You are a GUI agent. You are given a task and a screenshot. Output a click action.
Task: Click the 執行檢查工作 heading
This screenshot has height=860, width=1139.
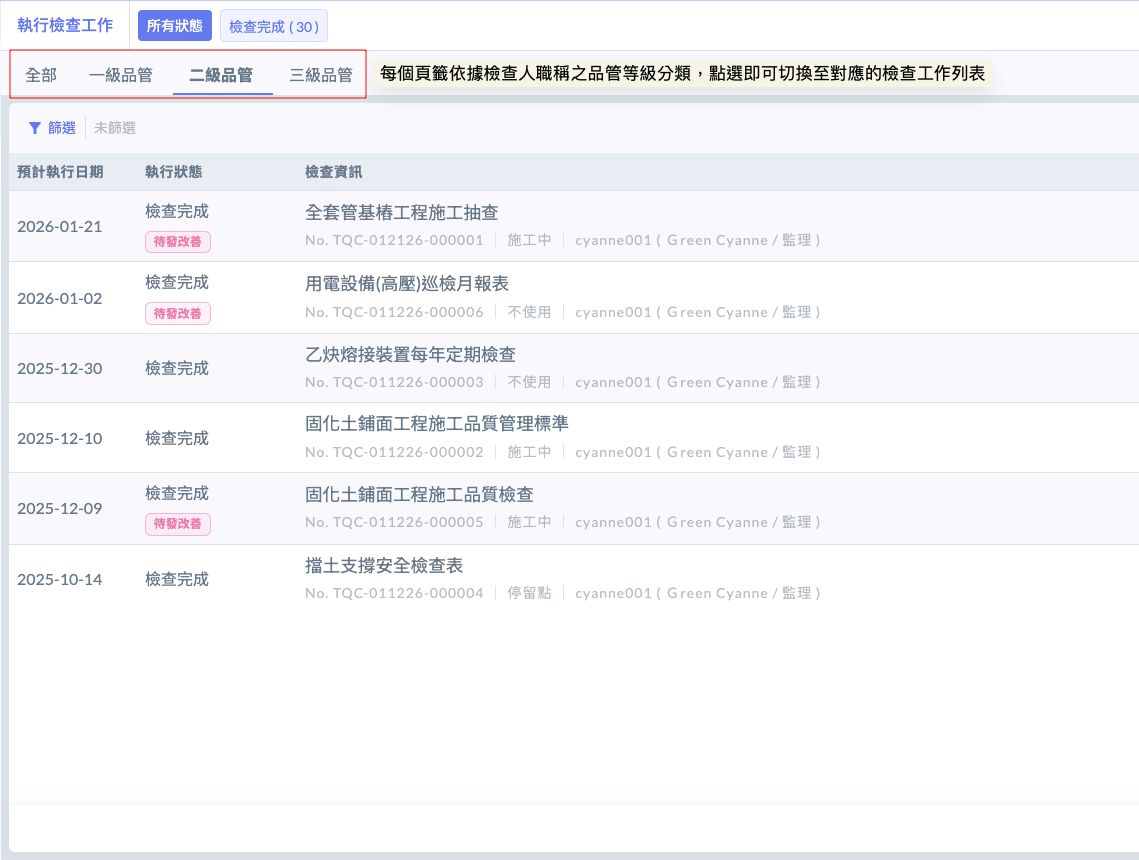click(65, 25)
